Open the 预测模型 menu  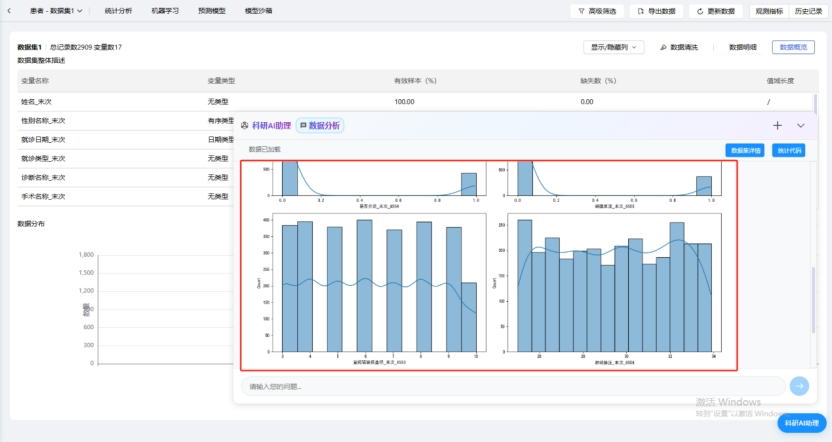(x=212, y=11)
